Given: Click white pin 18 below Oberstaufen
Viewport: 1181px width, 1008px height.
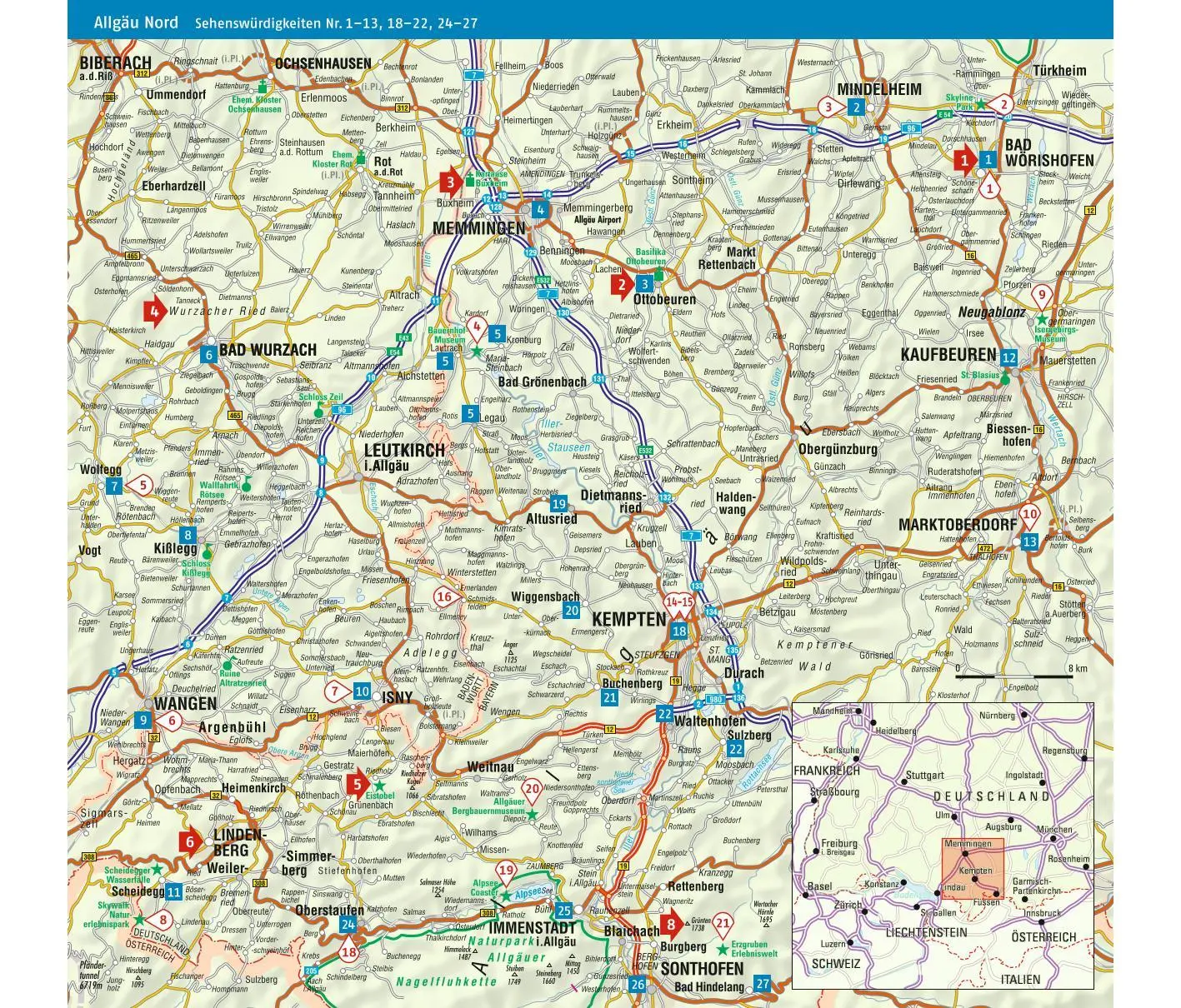Looking at the screenshot, I should pyautogui.click(x=348, y=951).
